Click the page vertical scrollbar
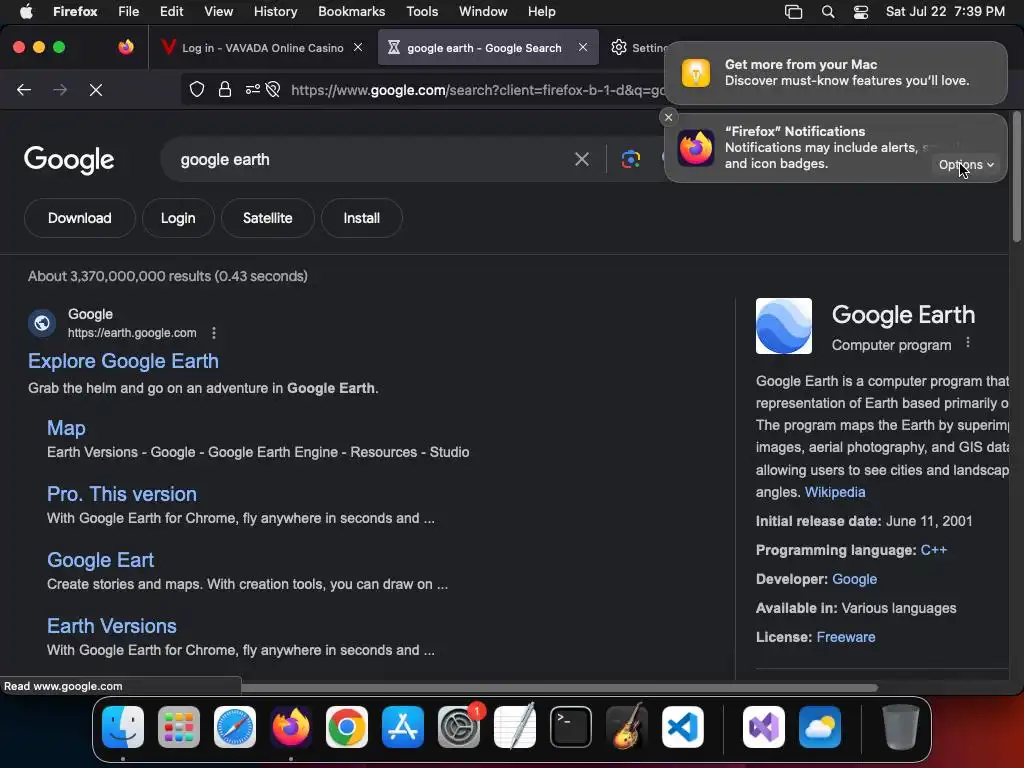 1016,176
